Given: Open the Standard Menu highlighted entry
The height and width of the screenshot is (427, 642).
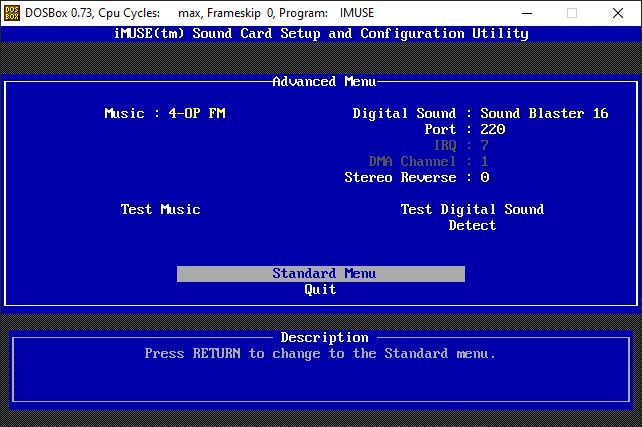Looking at the screenshot, I should [321, 273].
